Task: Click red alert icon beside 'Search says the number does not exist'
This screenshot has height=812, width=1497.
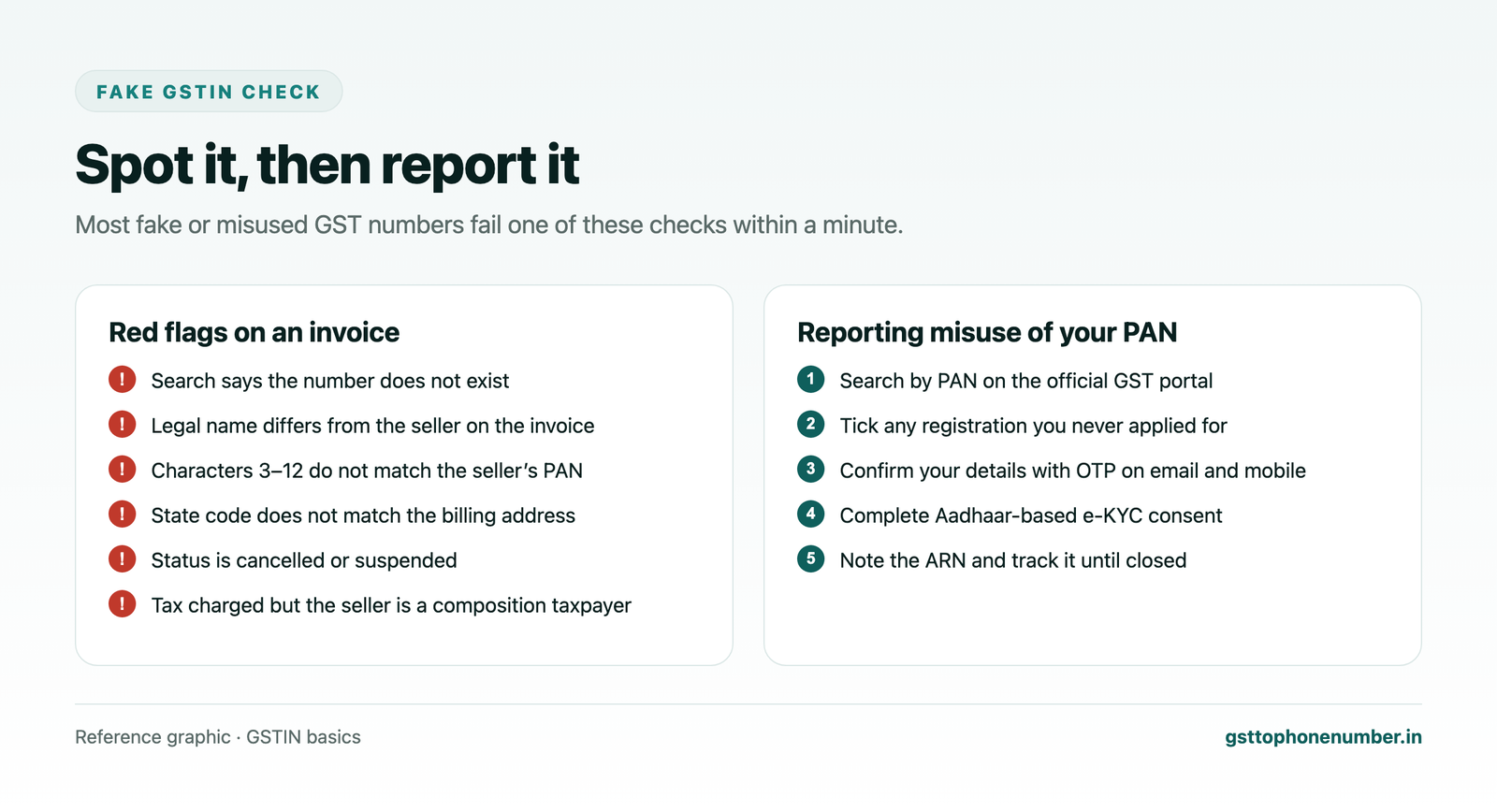Action: tap(122, 380)
